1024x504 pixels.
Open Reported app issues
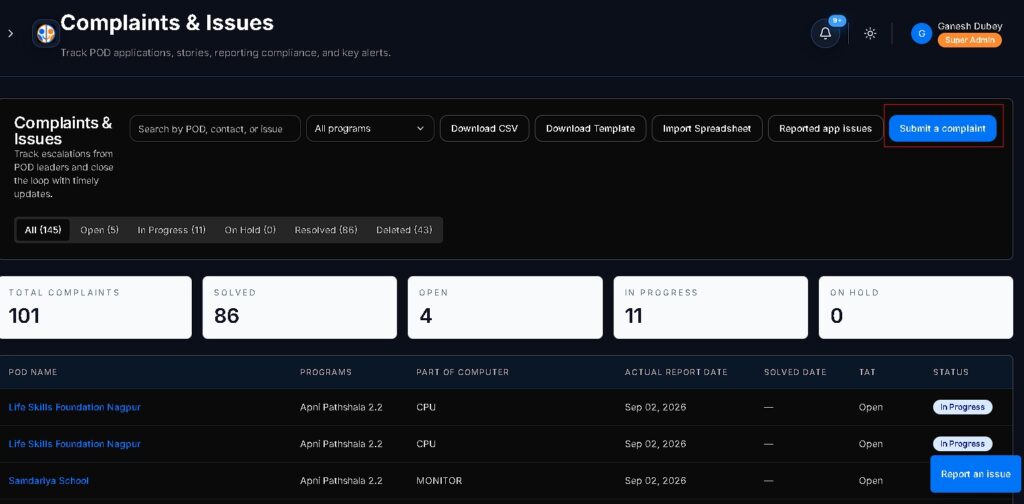tap(825, 129)
